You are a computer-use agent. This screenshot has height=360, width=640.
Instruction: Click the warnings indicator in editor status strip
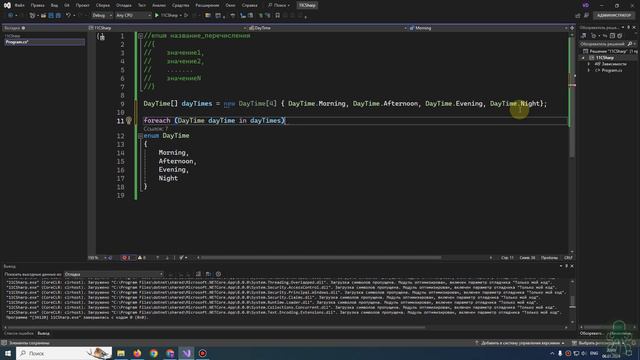[x=142, y=258]
